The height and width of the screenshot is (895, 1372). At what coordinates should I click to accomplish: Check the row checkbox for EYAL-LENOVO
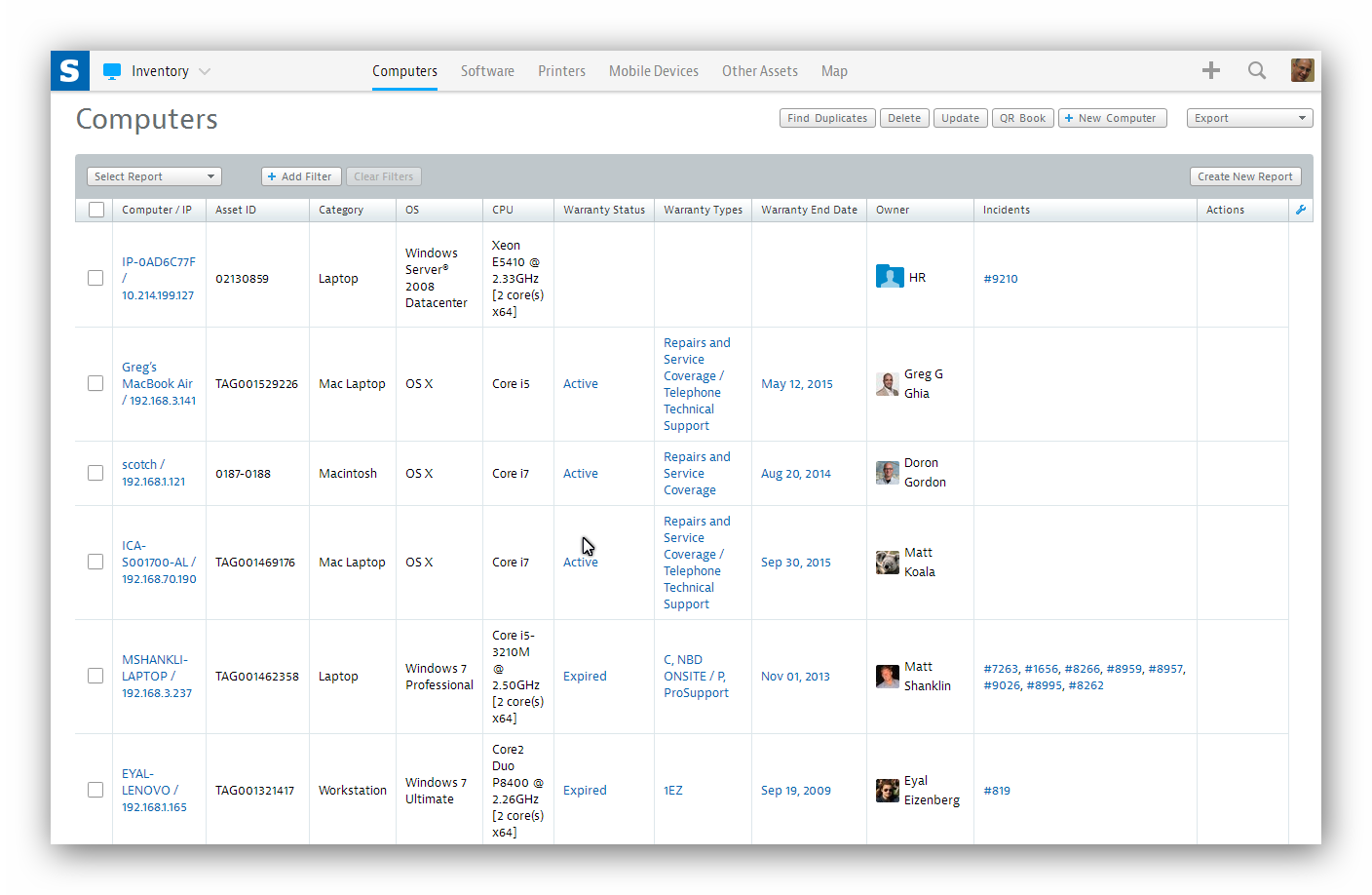pos(95,790)
